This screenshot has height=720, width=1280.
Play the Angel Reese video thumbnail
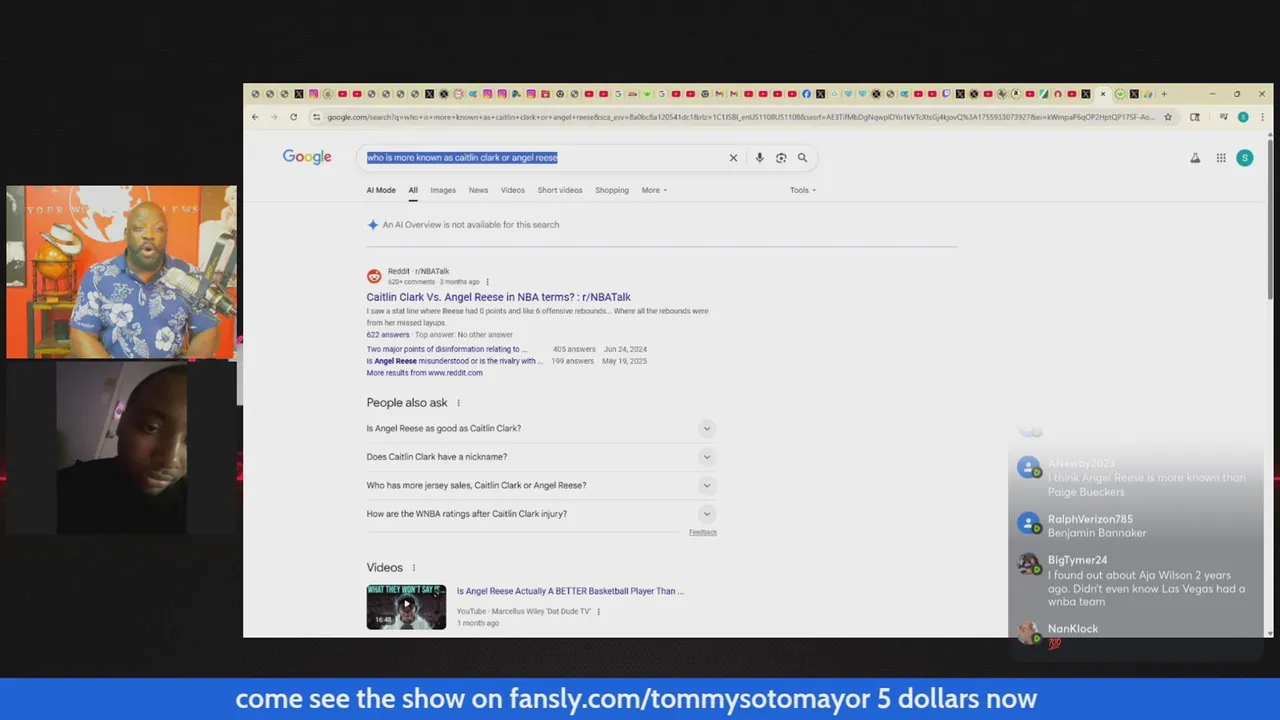pyautogui.click(x=406, y=606)
